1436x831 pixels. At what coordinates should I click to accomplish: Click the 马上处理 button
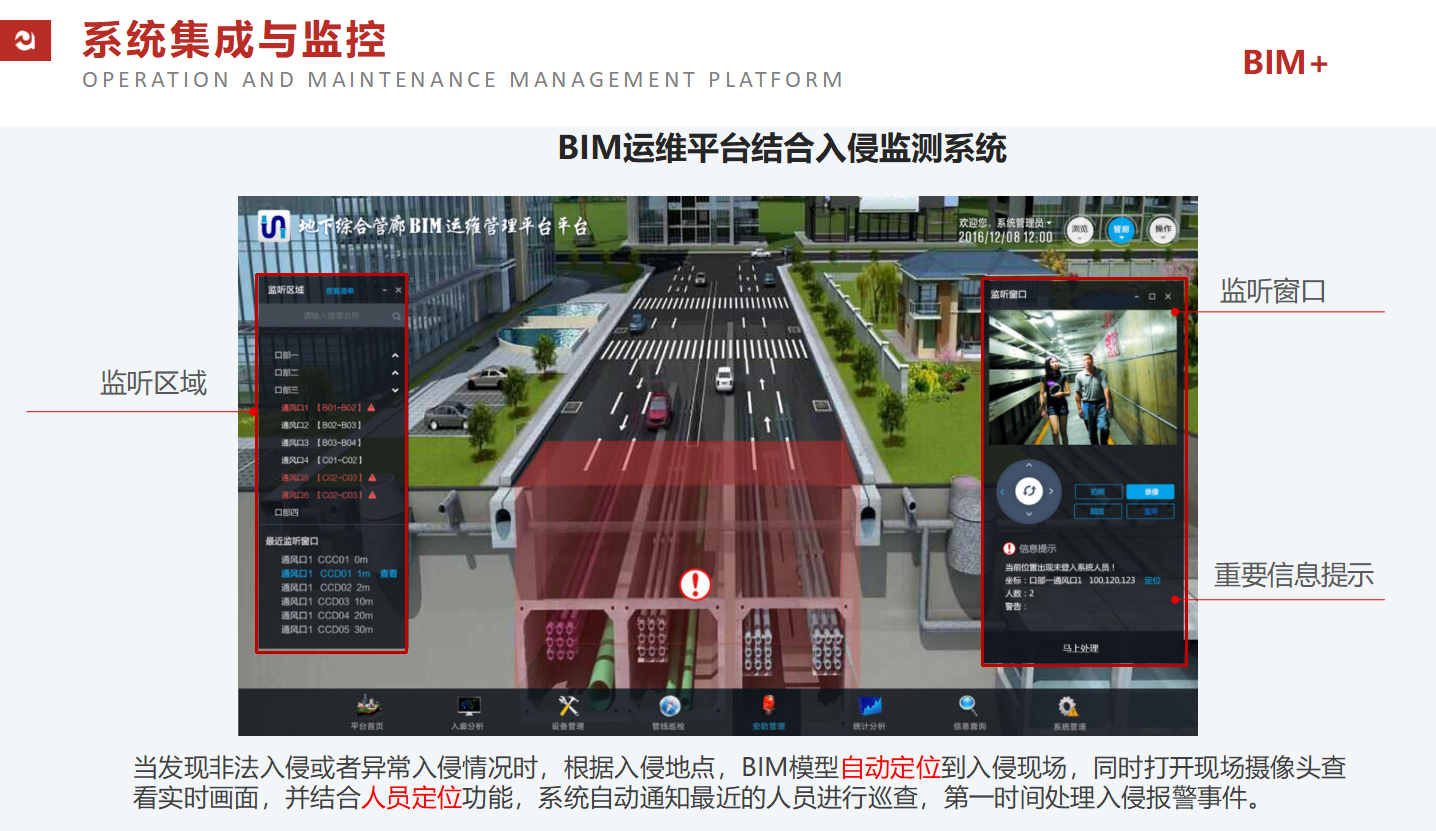click(1080, 648)
